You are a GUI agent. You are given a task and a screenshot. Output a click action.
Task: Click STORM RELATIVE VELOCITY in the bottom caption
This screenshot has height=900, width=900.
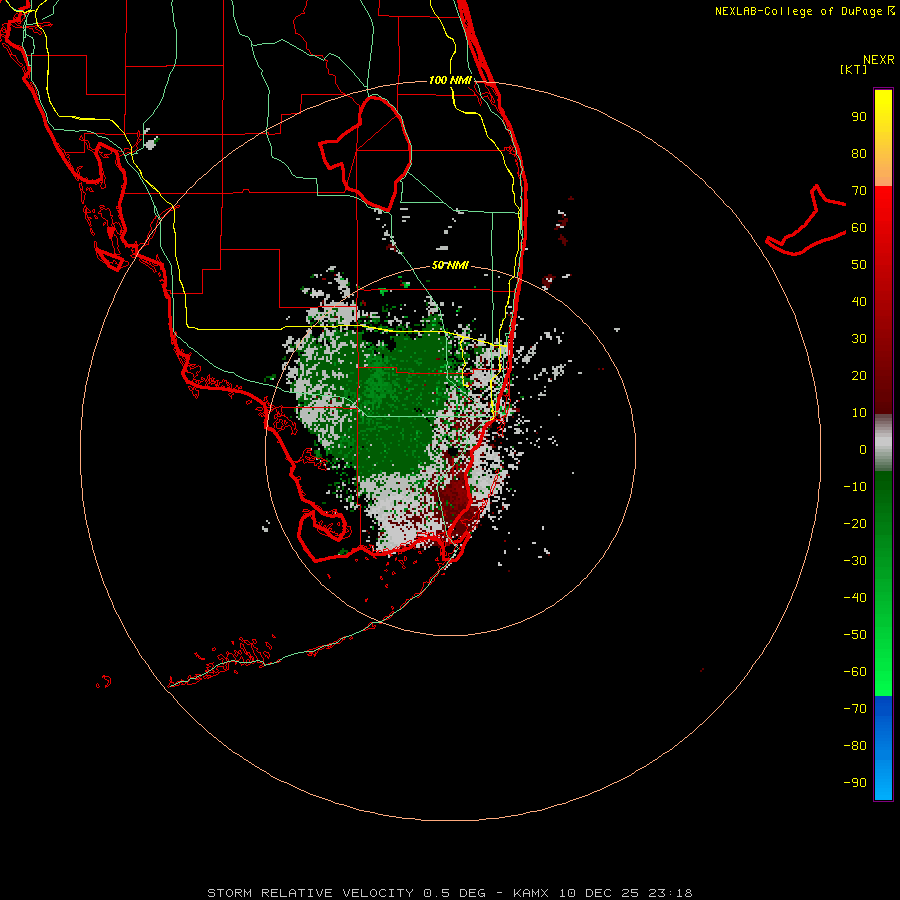click(310, 893)
